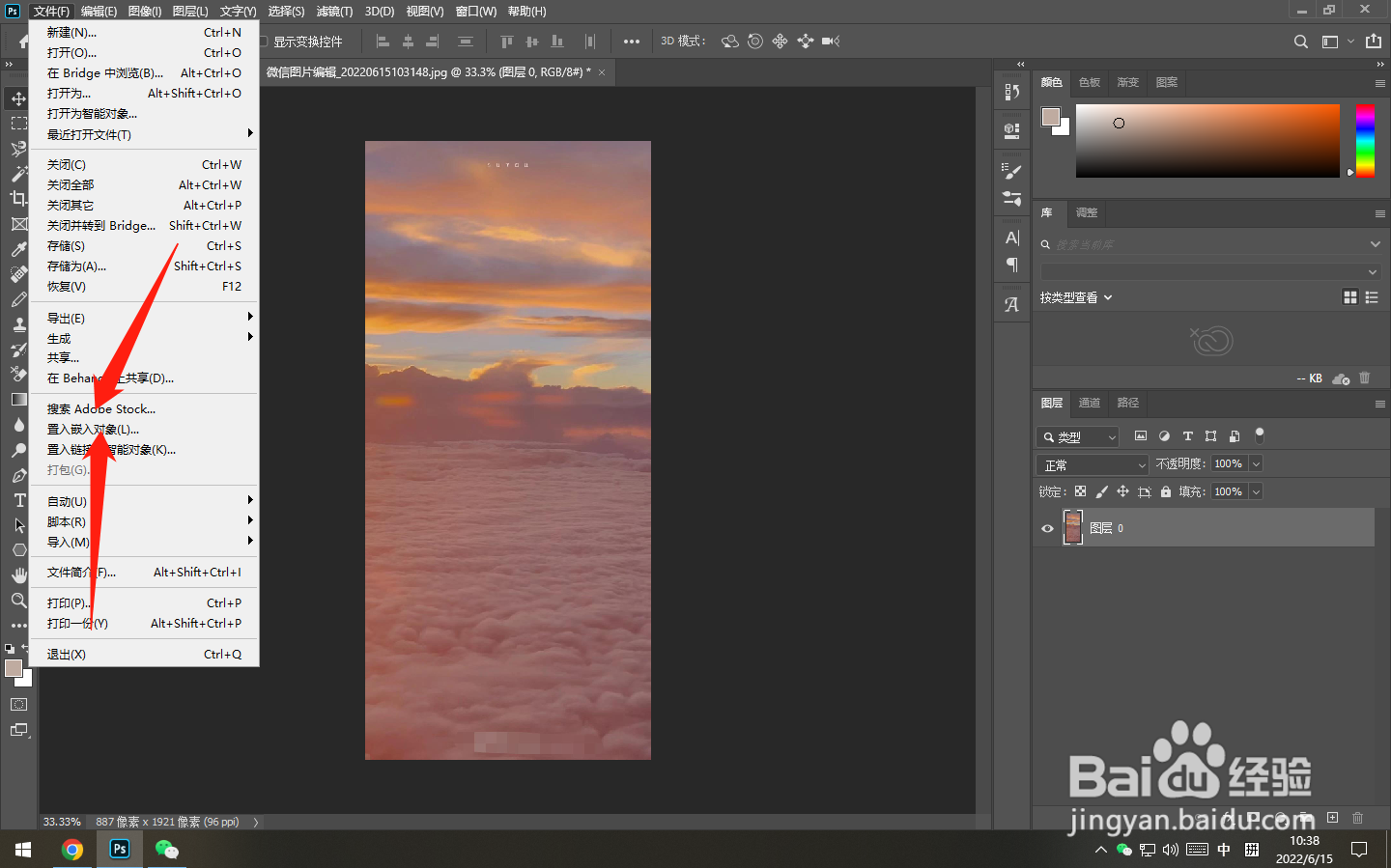The width and height of the screenshot is (1391, 868).
Task: Open the Glyphs panel icon
Action: pyautogui.click(x=1011, y=304)
